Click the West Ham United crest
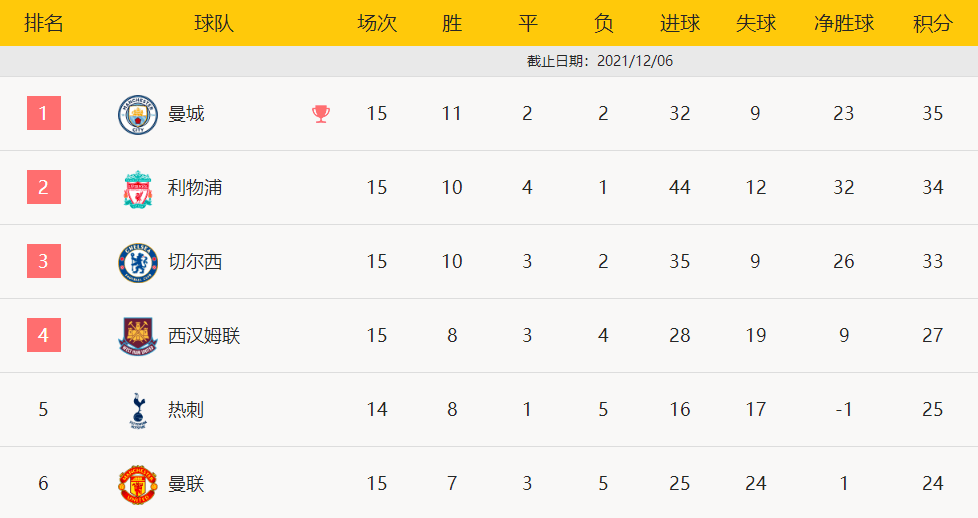Image resolution: width=978 pixels, height=518 pixels. click(x=137, y=336)
